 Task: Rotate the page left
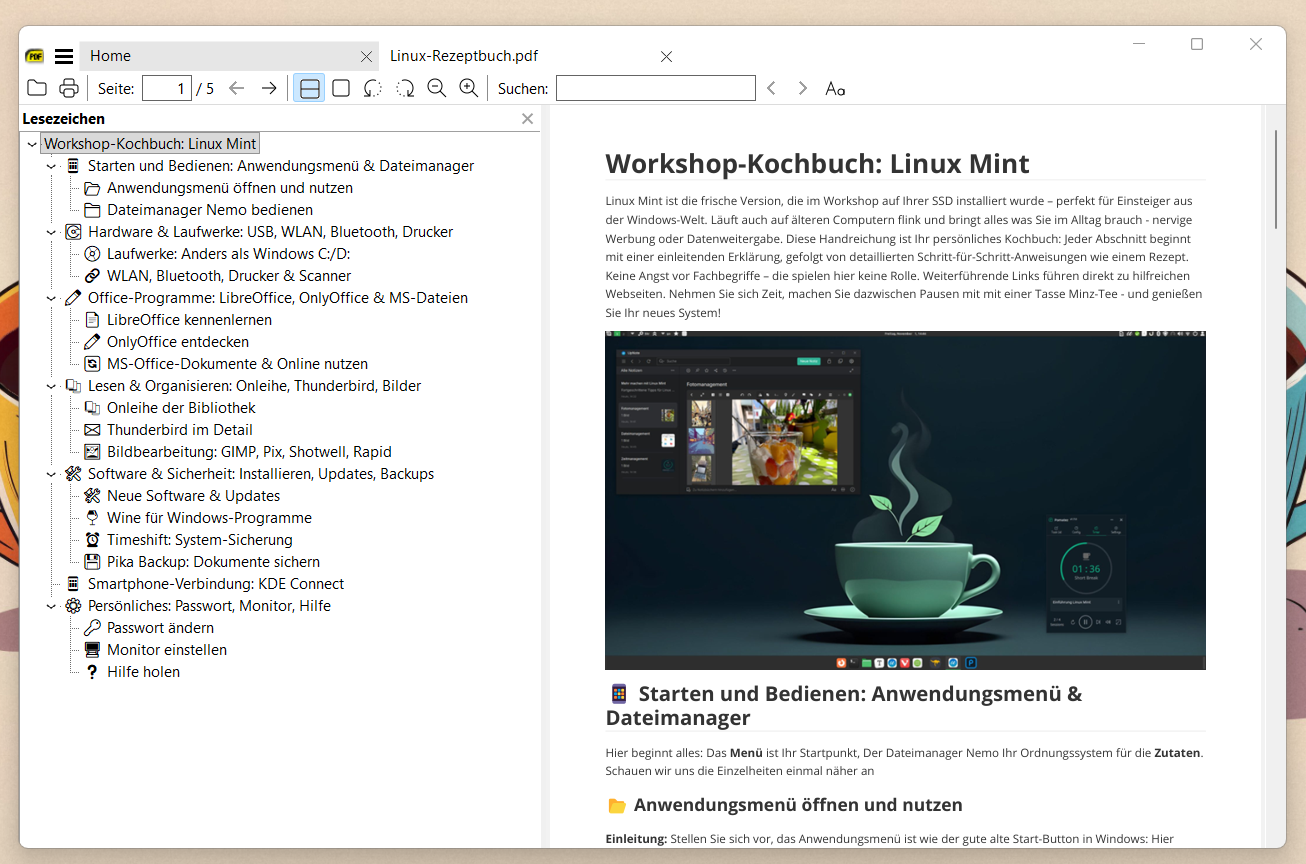tap(372, 88)
